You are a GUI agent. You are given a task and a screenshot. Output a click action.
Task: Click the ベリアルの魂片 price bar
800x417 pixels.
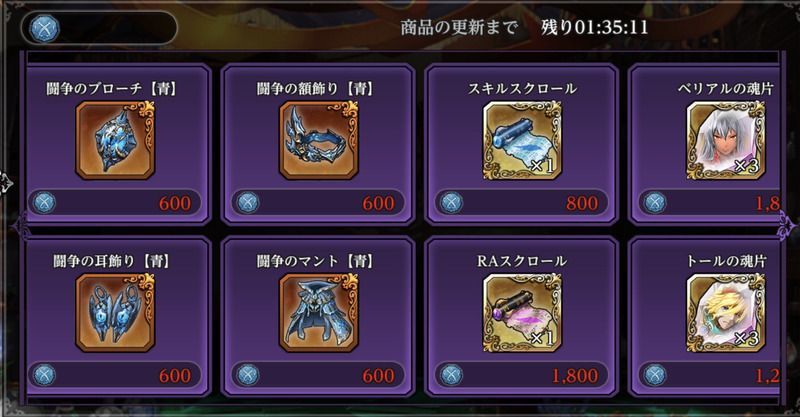coord(709,203)
